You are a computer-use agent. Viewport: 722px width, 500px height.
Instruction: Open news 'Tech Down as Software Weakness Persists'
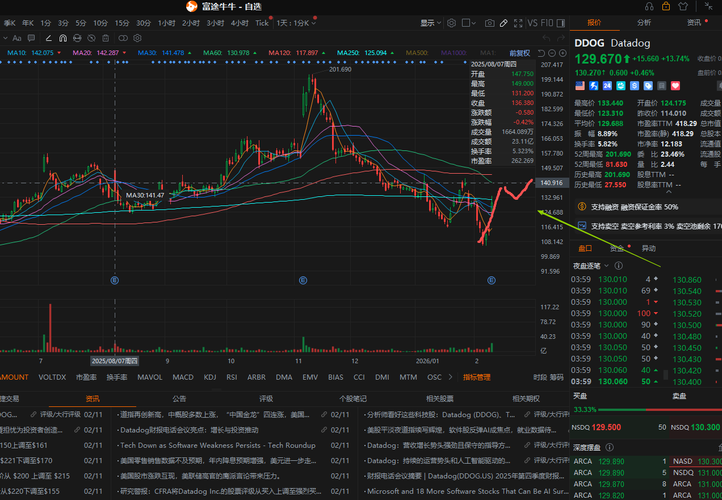point(218,445)
